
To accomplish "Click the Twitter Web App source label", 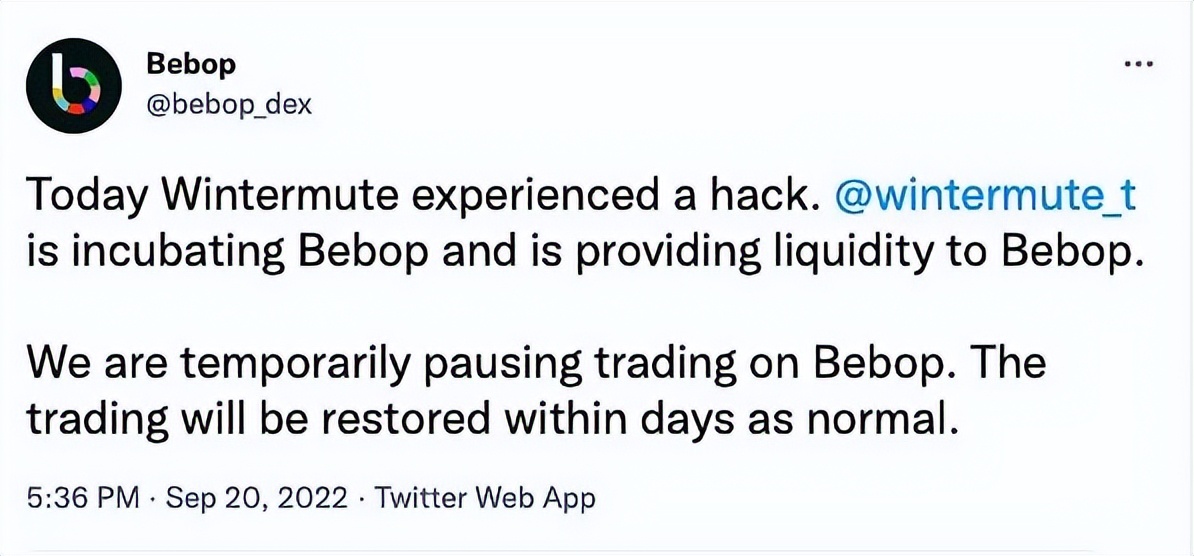I will [485, 497].
